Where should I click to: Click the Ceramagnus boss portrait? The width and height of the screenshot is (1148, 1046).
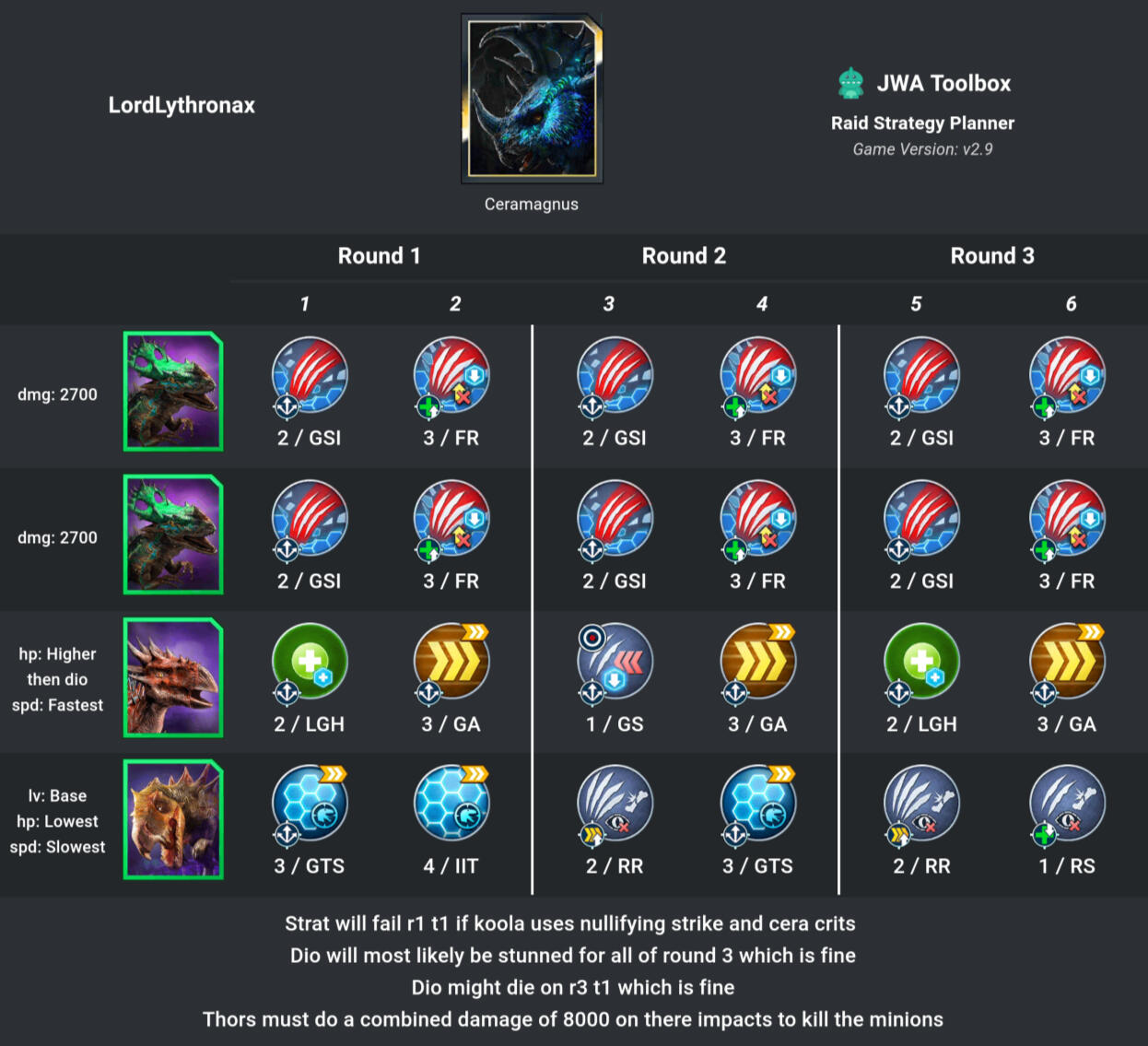[x=532, y=99]
